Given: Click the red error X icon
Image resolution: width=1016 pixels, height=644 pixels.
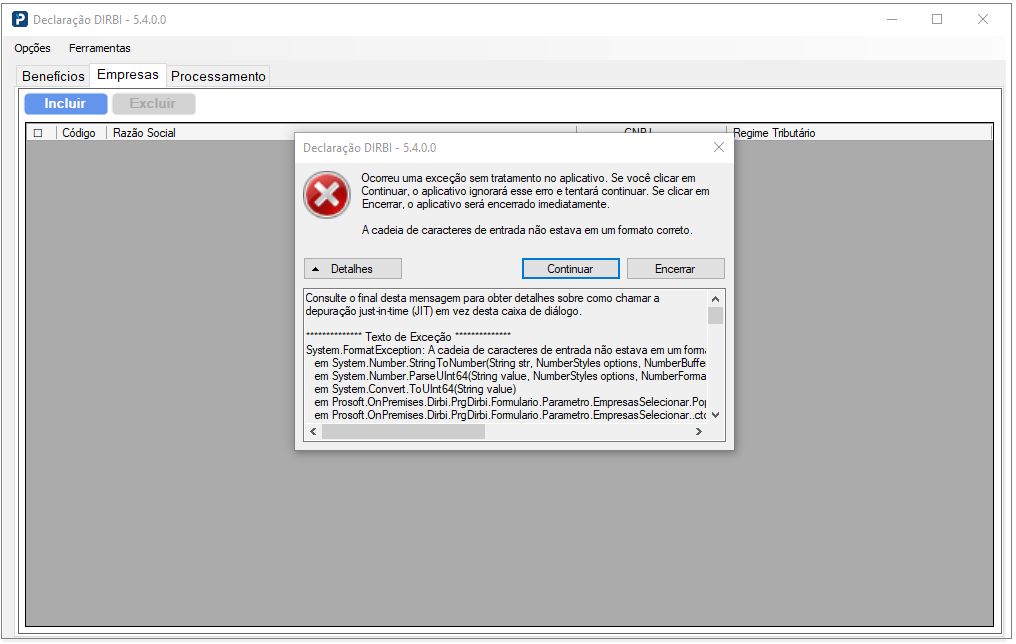Looking at the screenshot, I should 327,194.
